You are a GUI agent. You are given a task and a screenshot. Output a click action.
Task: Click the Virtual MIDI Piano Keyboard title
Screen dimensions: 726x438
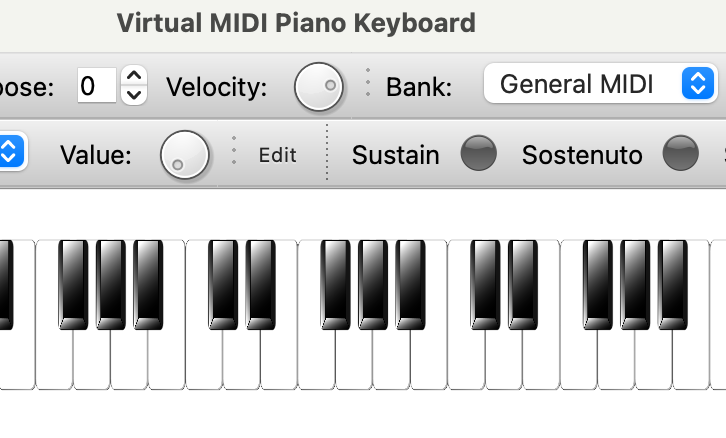coord(296,22)
